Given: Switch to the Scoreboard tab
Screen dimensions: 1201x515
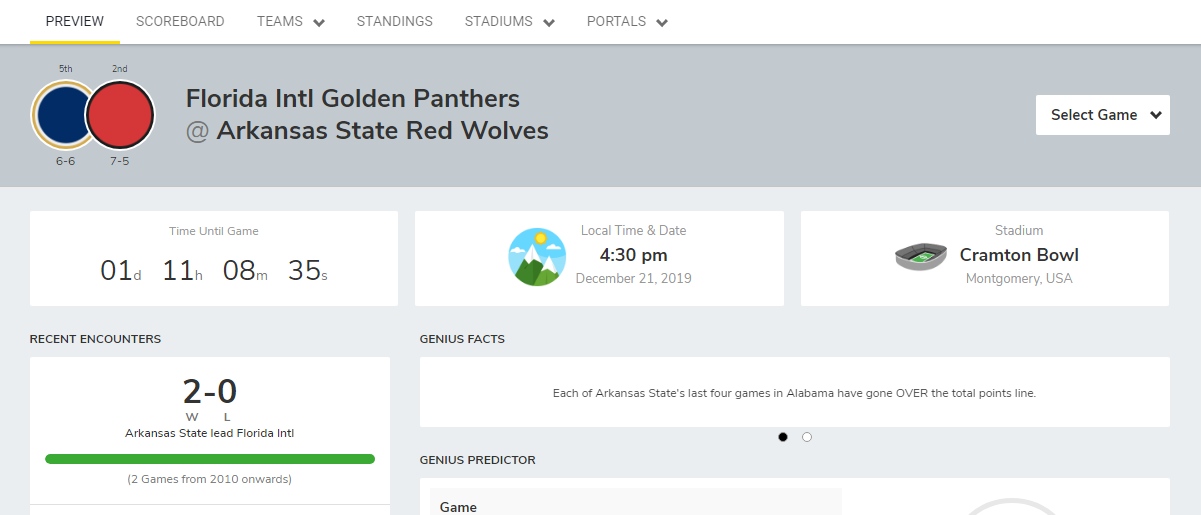Looking at the screenshot, I should [x=180, y=22].
